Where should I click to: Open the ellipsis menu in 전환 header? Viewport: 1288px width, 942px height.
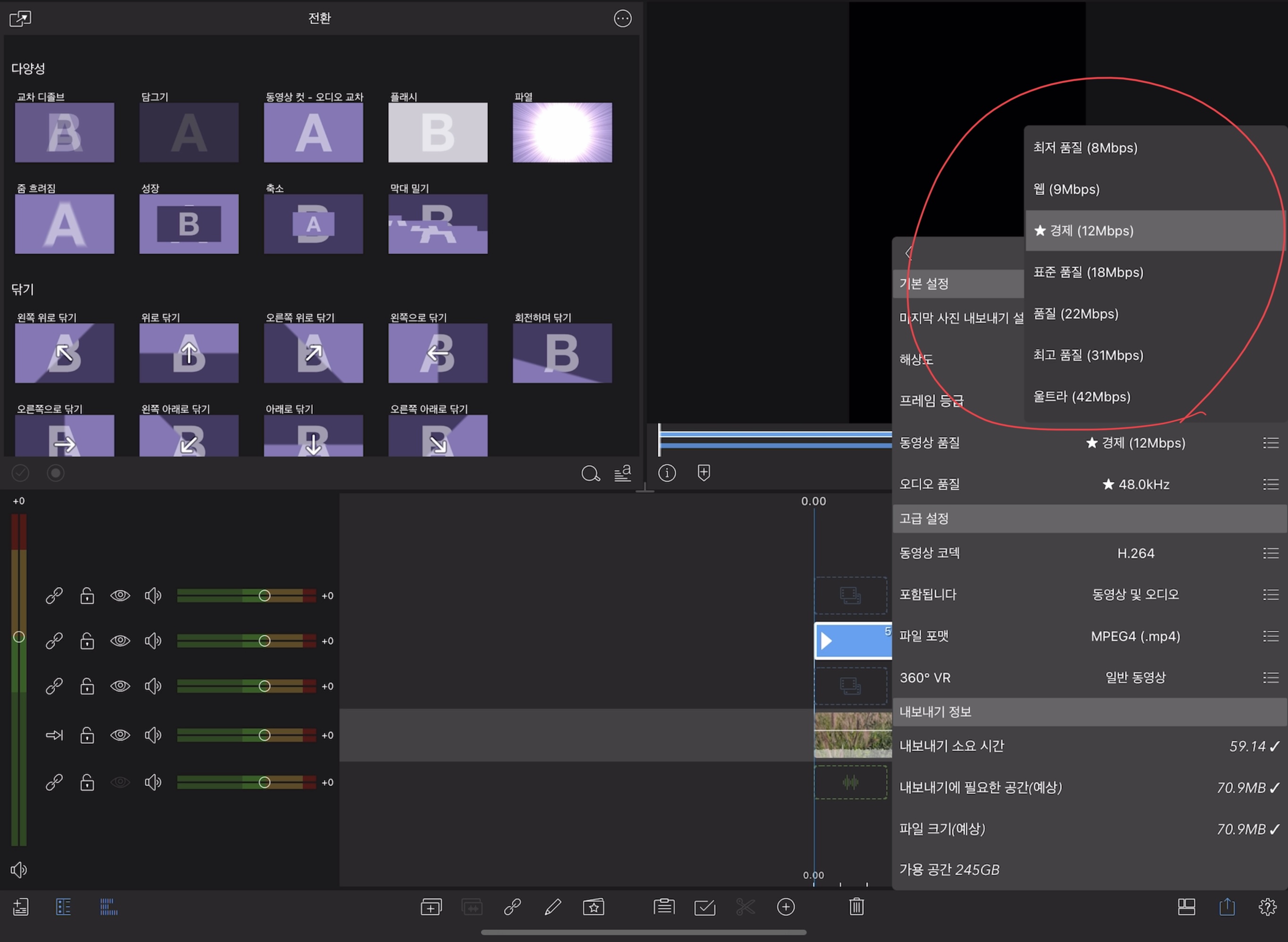pyautogui.click(x=623, y=19)
